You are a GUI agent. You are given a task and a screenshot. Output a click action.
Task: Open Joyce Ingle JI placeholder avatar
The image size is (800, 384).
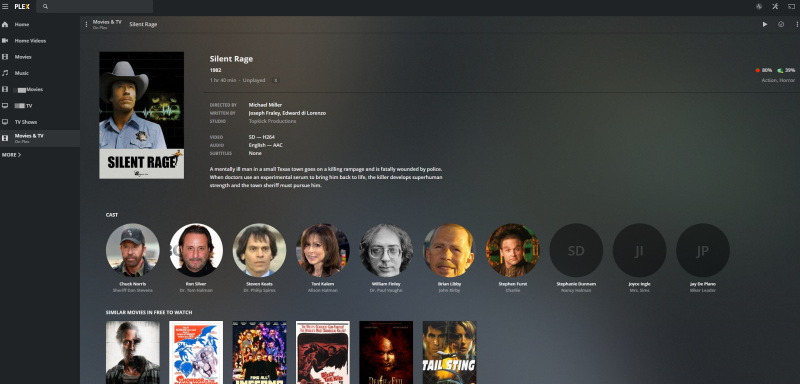click(639, 250)
